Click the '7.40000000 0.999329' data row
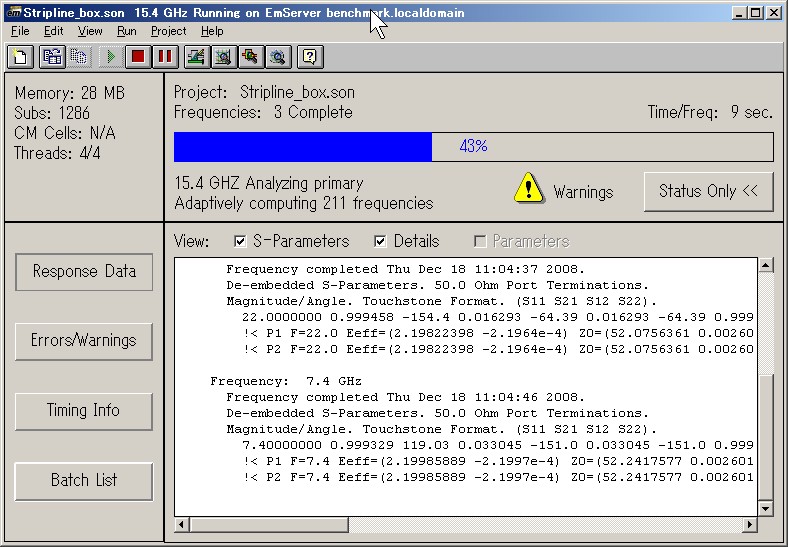Image resolution: width=788 pixels, height=547 pixels. (498, 445)
